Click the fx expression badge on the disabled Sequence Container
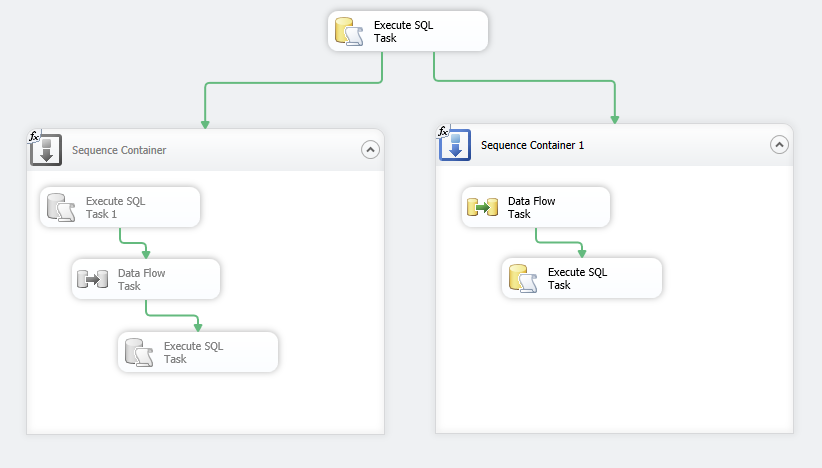 click(x=33, y=136)
